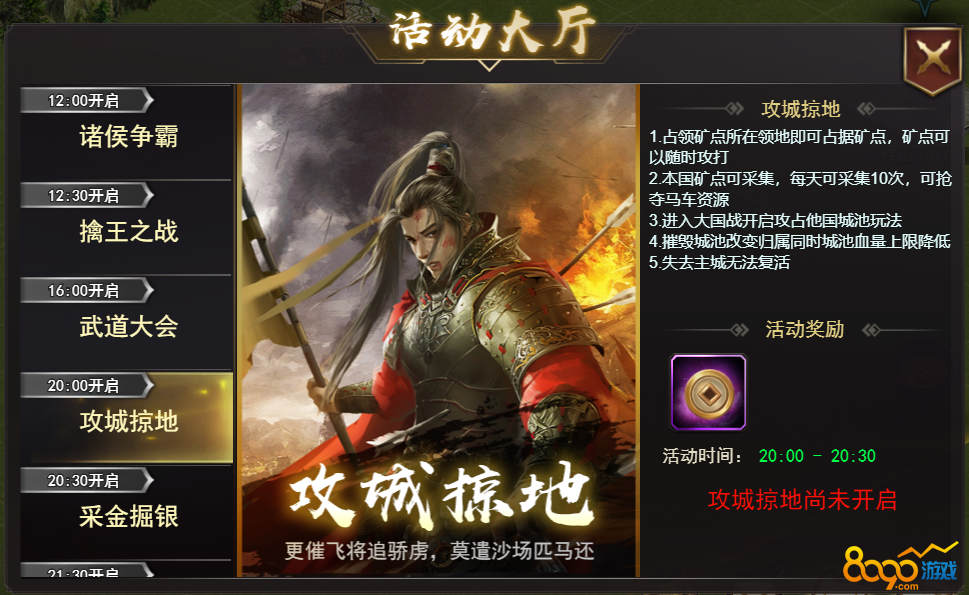Image resolution: width=969 pixels, height=595 pixels.
Task: Click the partially visible 21:30 activity entry
Action: pyautogui.click(x=87, y=570)
